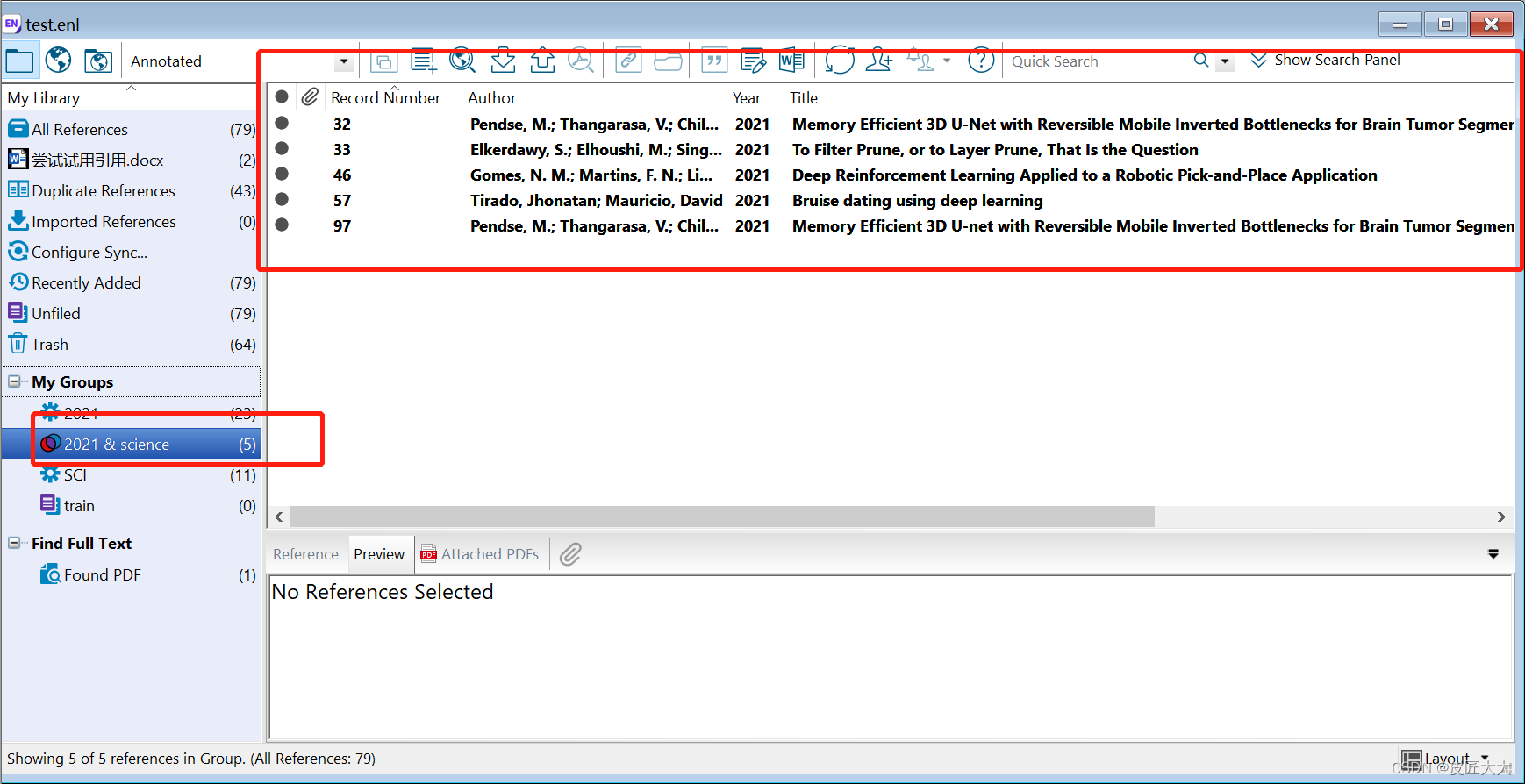Screen dimensions: 1525x784
Task: Select the SCI smart group
Action: pos(132,474)
